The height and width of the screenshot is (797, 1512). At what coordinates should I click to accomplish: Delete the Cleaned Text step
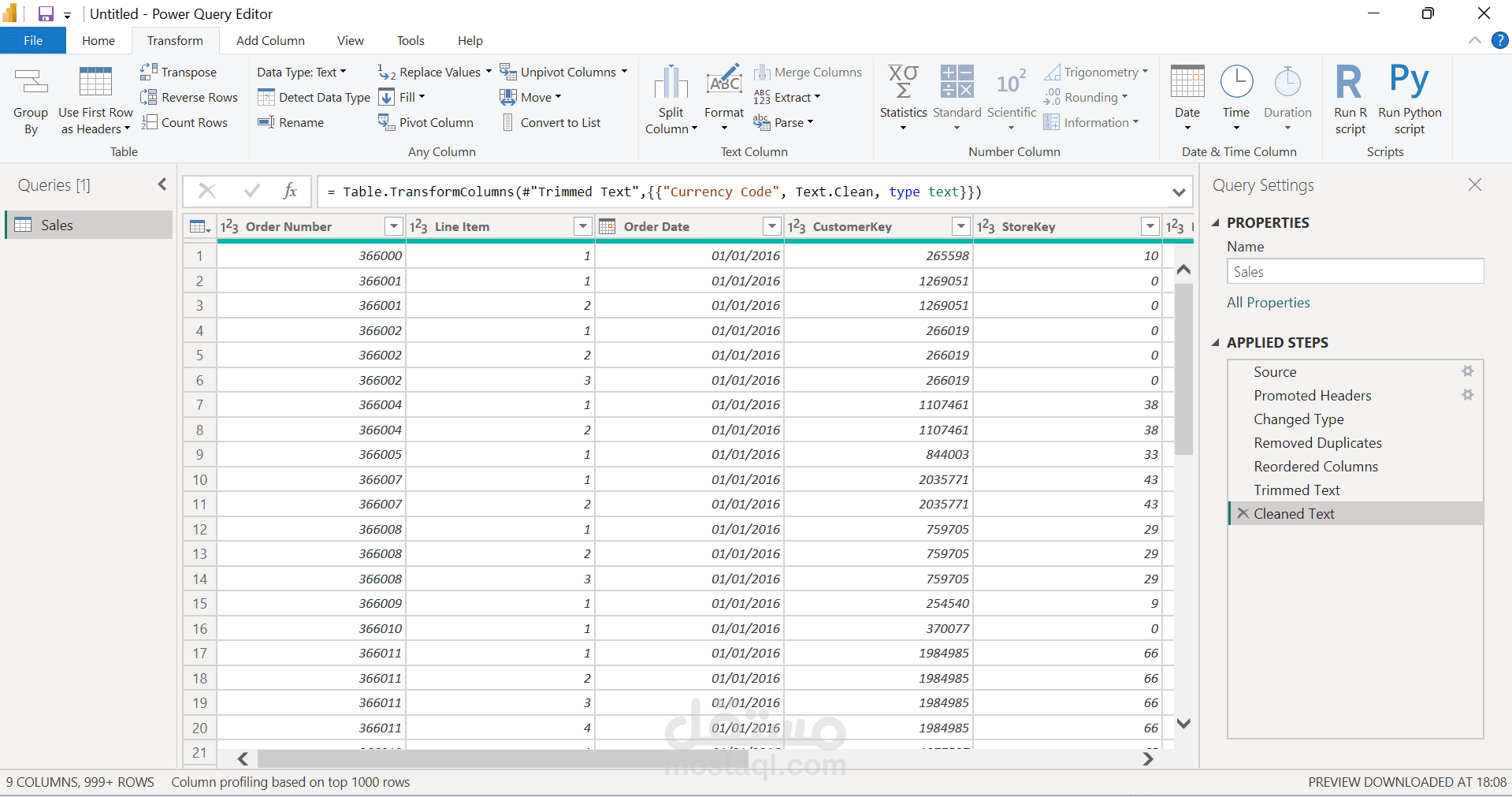(1243, 513)
